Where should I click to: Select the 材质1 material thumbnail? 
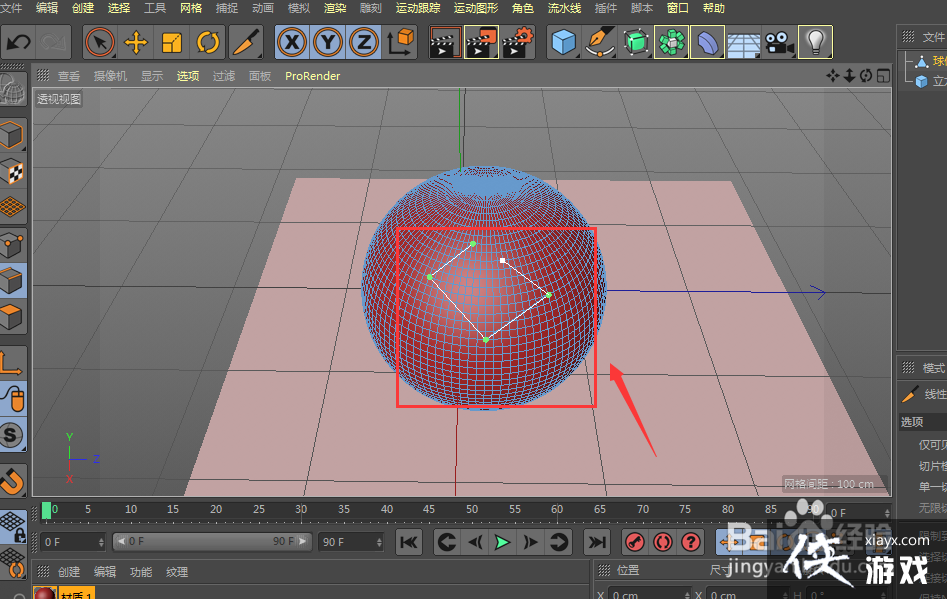(45, 592)
